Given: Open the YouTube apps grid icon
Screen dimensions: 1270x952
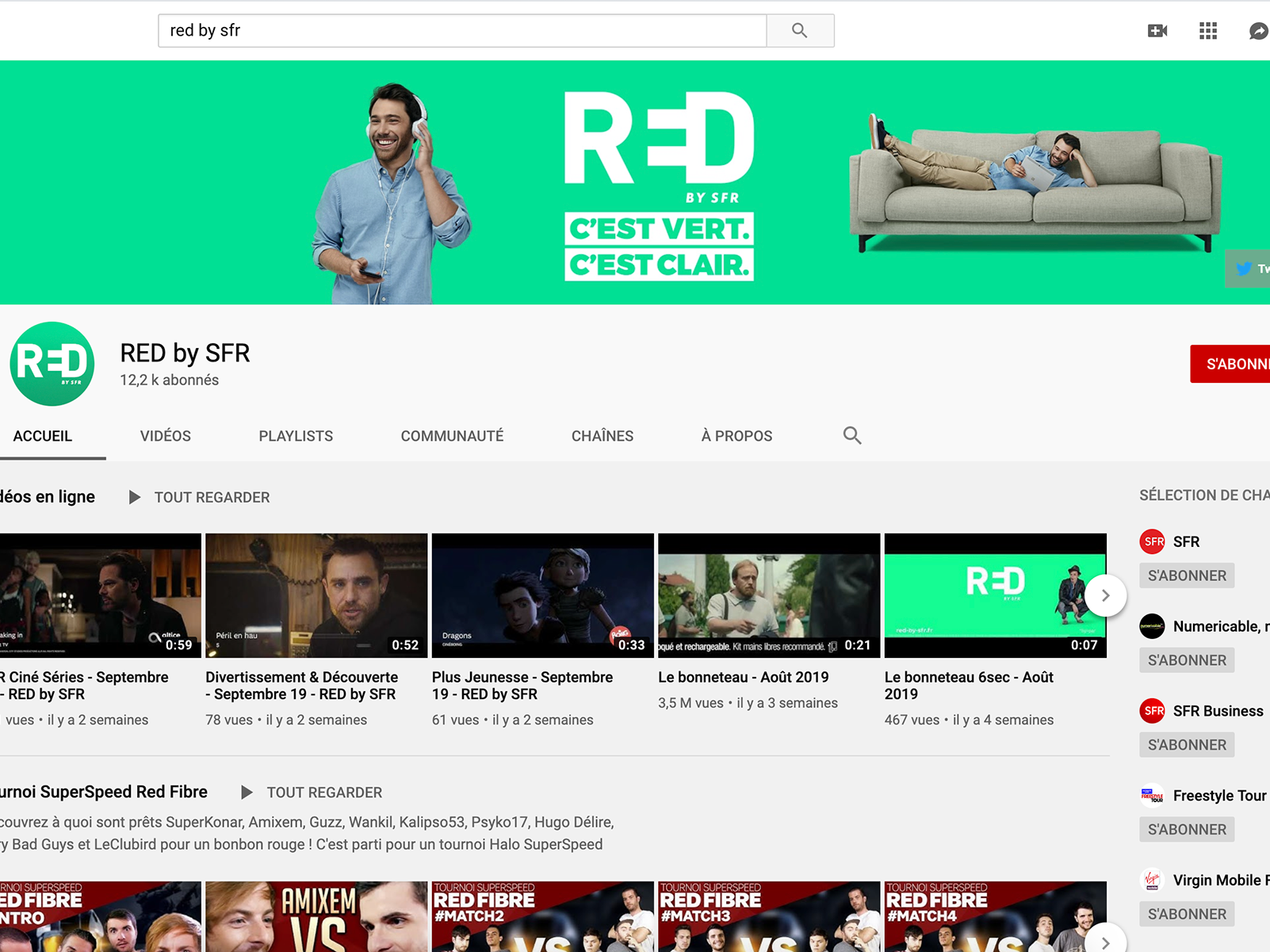Looking at the screenshot, I should click(x=1208, y=31).
